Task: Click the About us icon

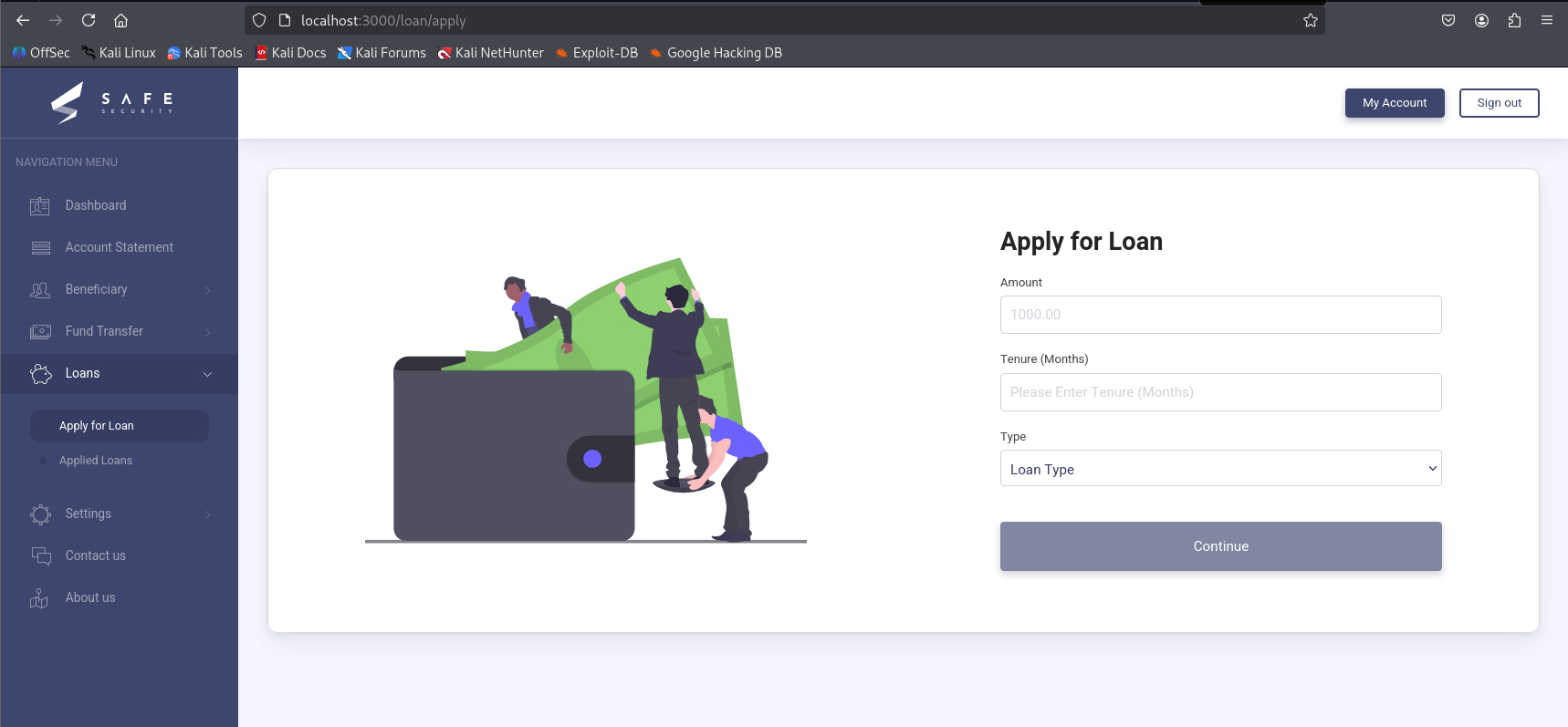Action: tap(39, 598)
